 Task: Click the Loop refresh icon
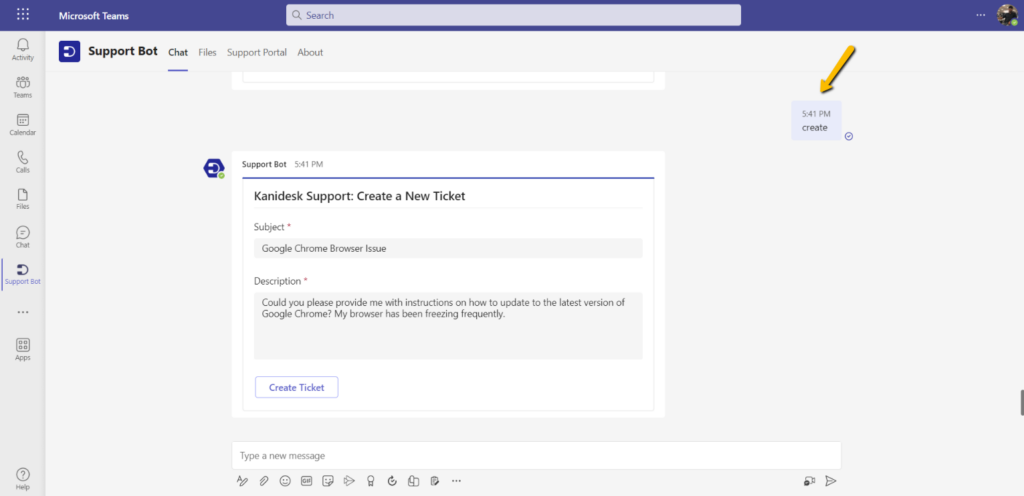[x=392, y=481]
